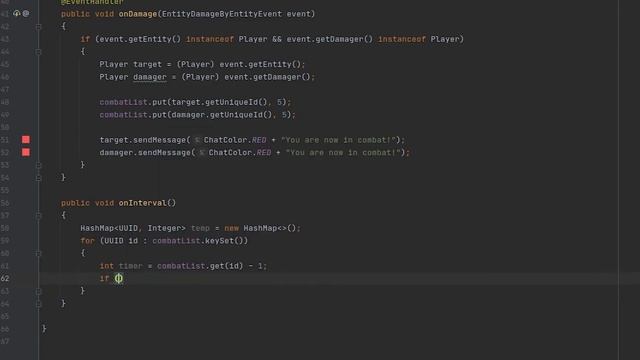Click event.getDamager() on line 46
This screenshot has width=640, height=360.
coord(268,77)
